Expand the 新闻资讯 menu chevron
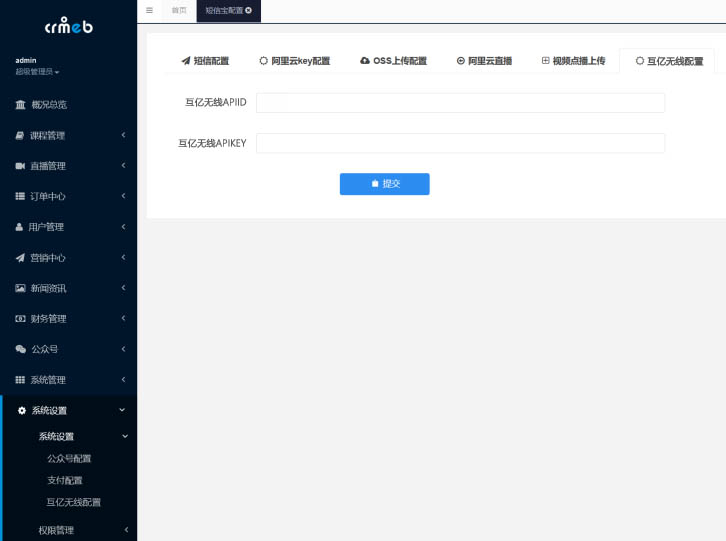The image size is (726, 541). pos(123,288)
